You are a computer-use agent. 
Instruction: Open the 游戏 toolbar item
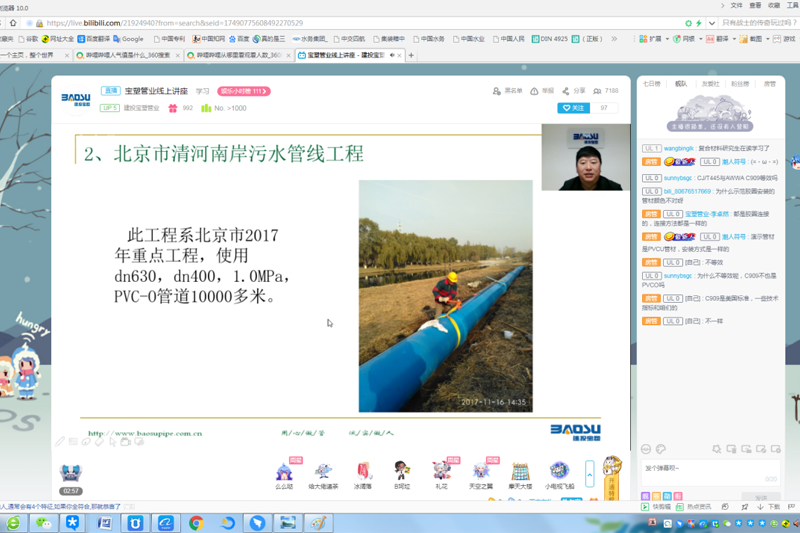tap(784, 39)
